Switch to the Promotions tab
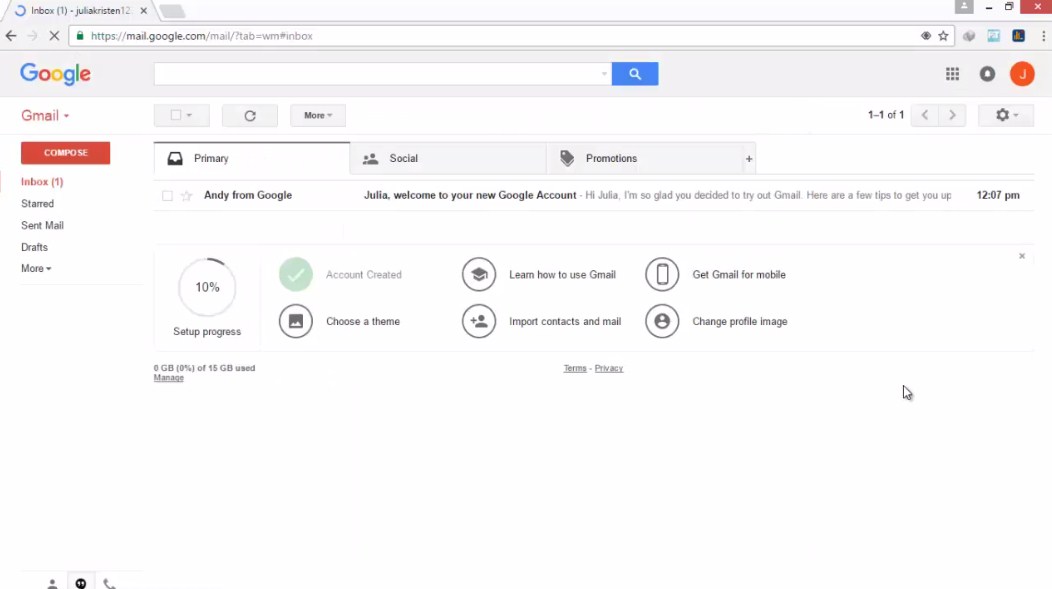The width and height of the screenshot is (1052, 589). pos(644,158)
